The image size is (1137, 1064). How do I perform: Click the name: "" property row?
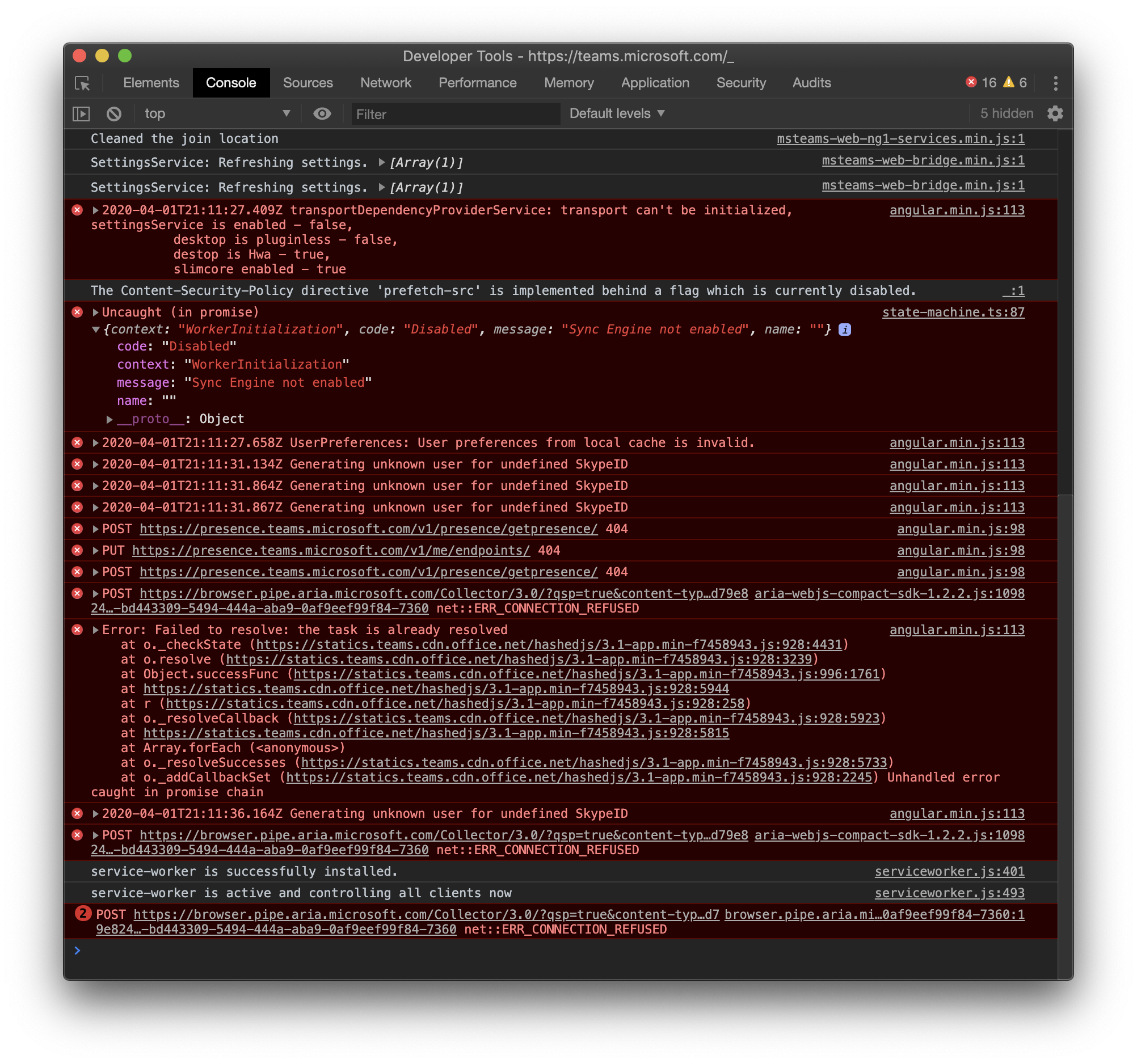[146, 402]
